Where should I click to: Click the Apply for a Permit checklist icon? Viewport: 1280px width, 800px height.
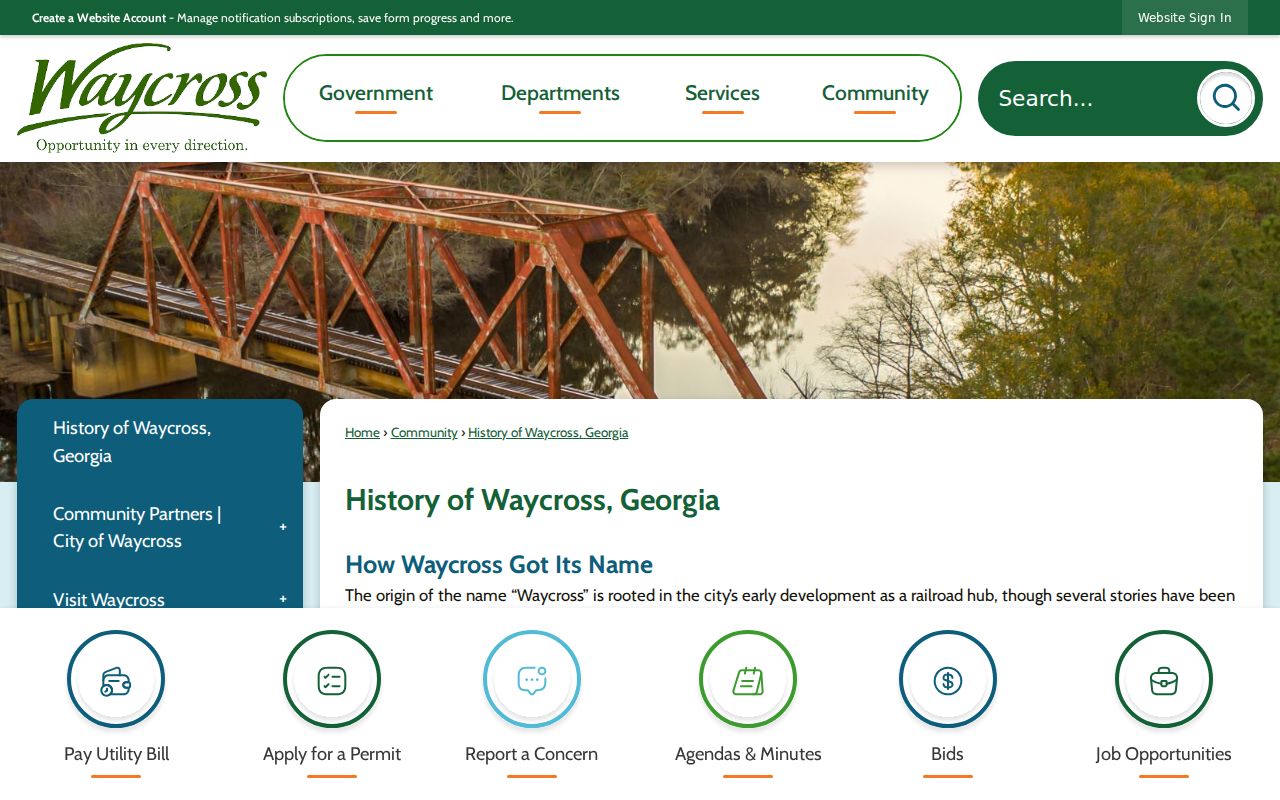[x=332, y=680]
